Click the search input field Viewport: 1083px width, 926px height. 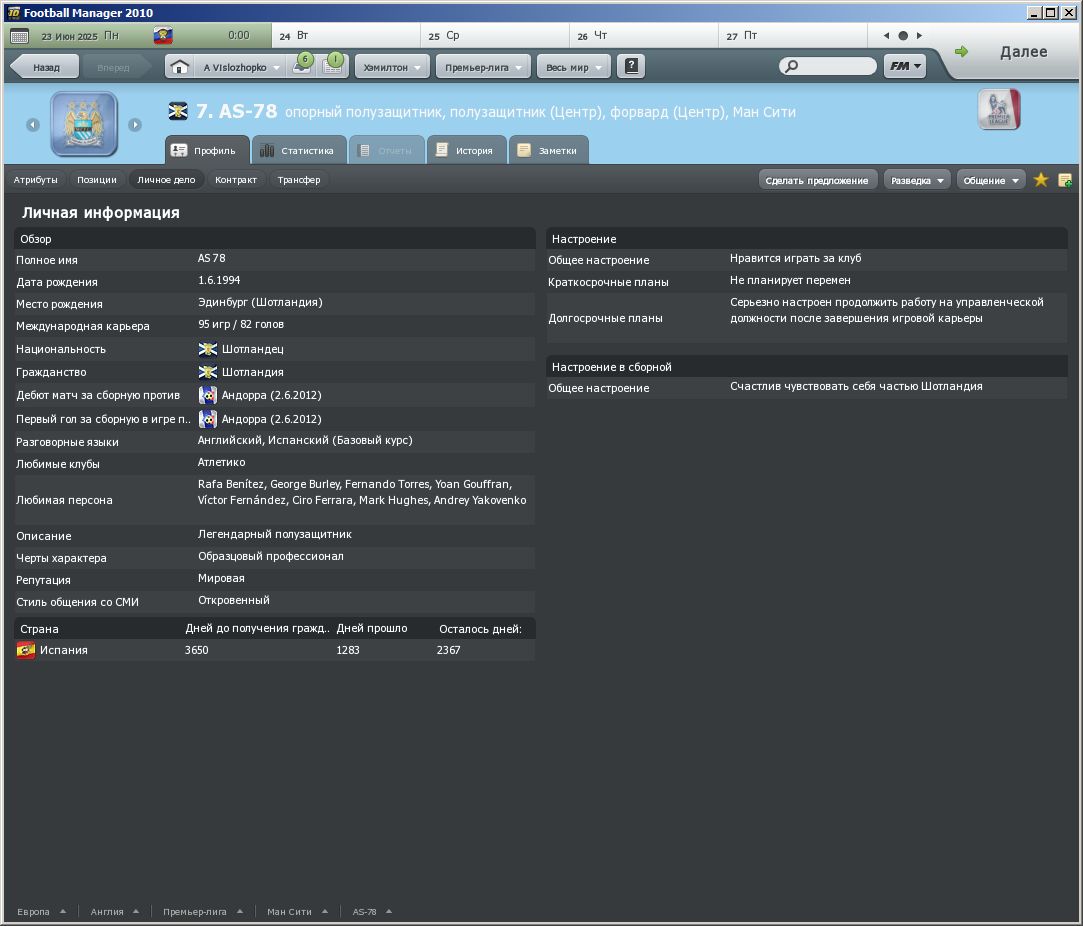(834, 67)
